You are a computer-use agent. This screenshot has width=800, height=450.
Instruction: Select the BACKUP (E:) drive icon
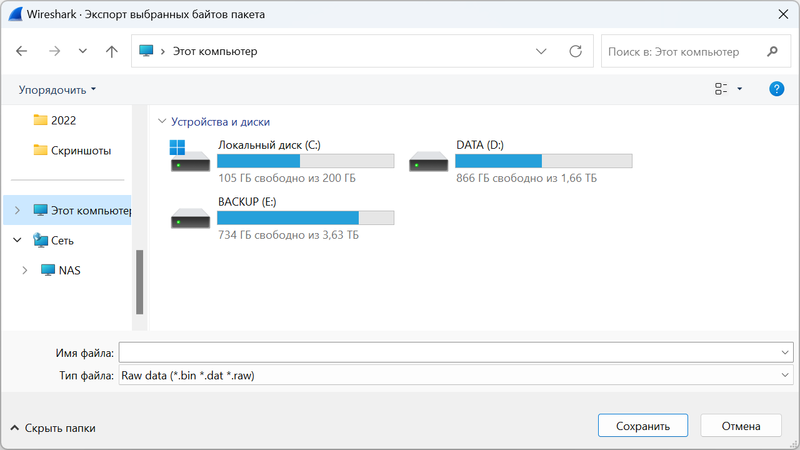[190, 218]
